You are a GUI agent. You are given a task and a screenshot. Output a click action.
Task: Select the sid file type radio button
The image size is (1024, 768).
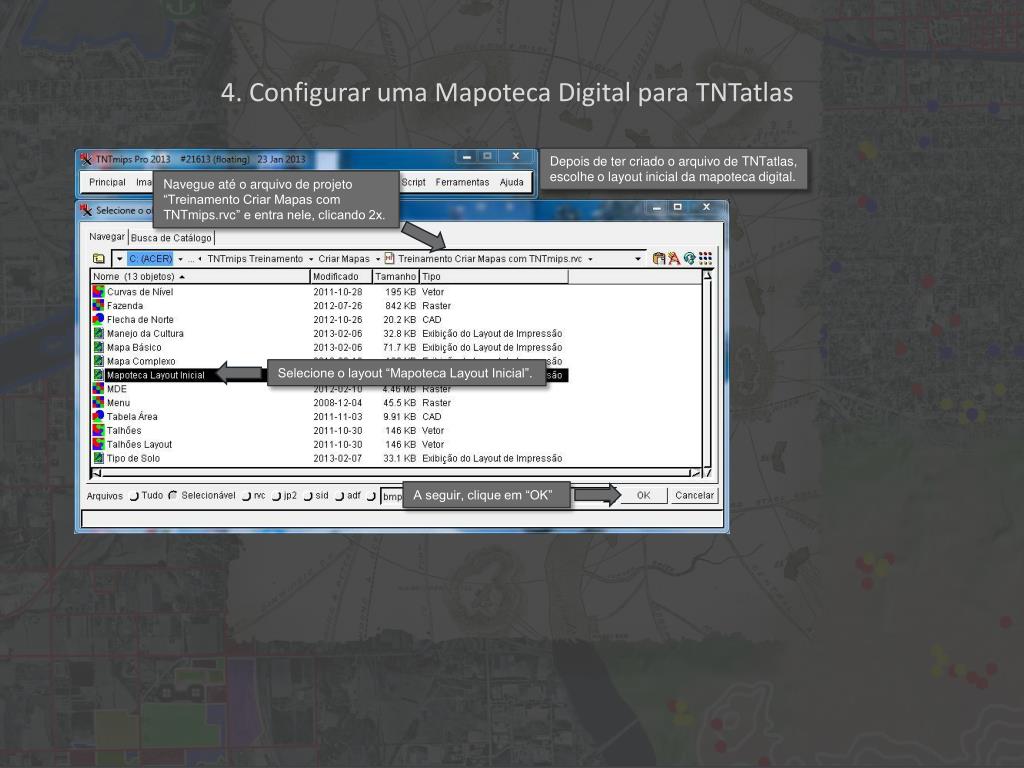308,496
